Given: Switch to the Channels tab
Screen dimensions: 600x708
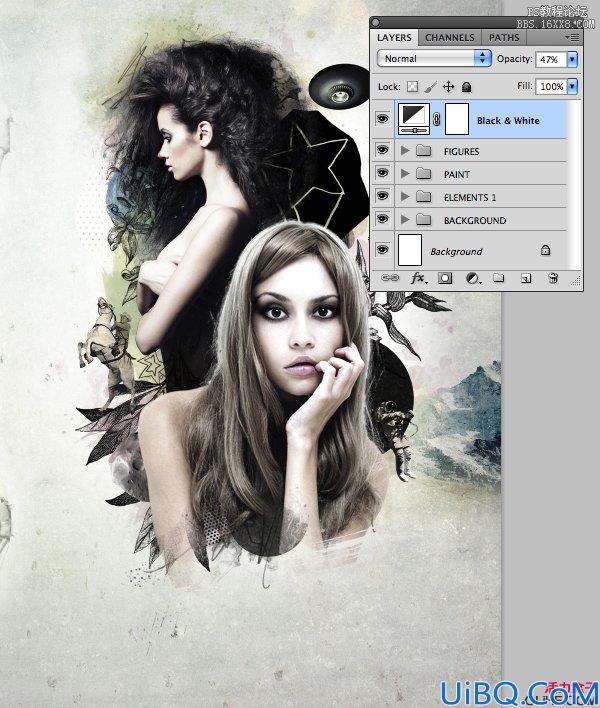Looking at the screenshot, I should pyautogui.click(x=450, y=37).
